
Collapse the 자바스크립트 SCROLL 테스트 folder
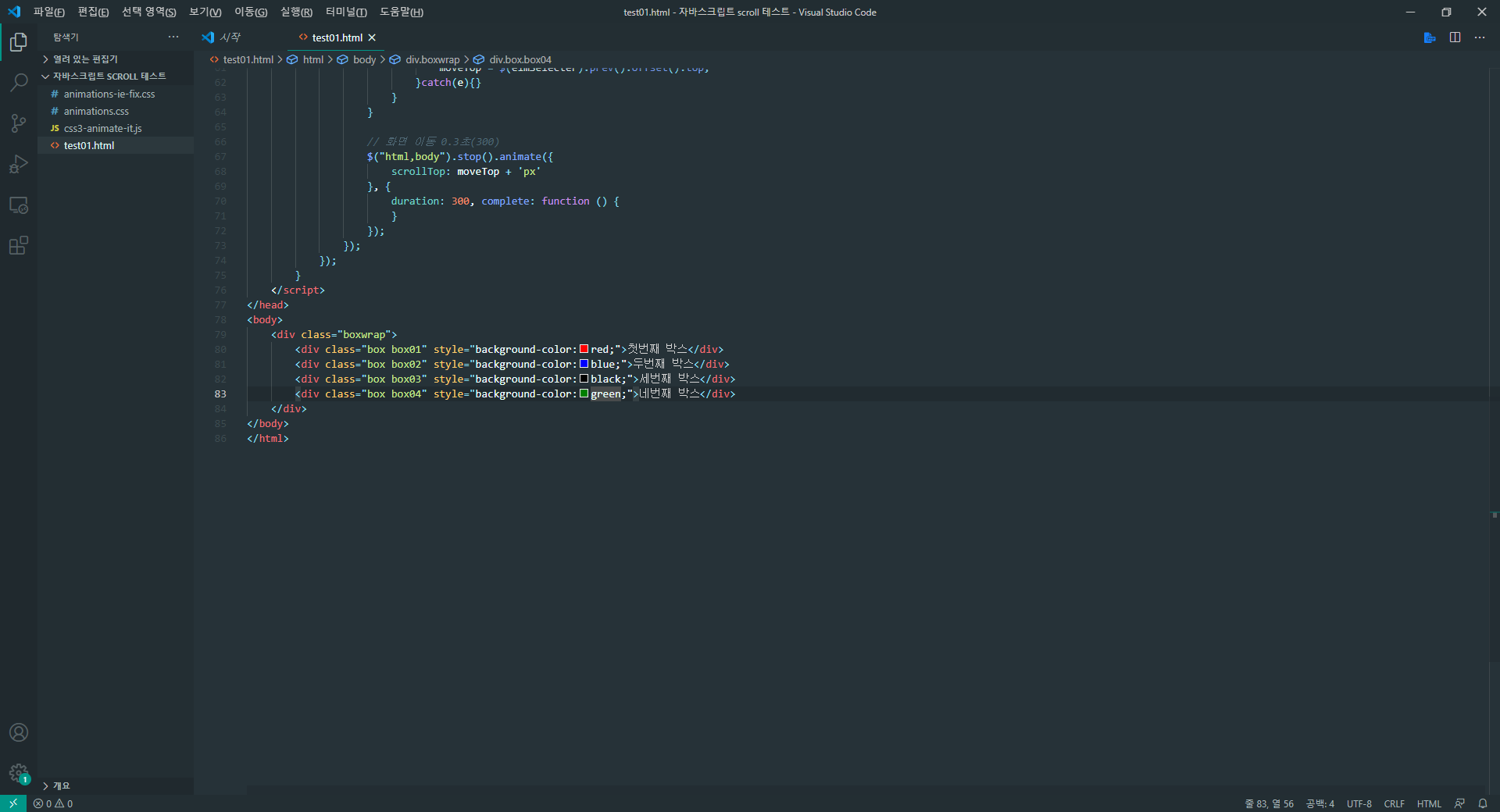116,76
